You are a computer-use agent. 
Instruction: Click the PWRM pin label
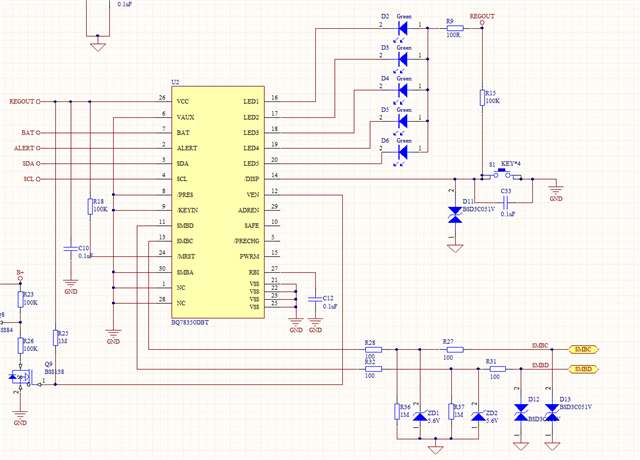[249, 257]
